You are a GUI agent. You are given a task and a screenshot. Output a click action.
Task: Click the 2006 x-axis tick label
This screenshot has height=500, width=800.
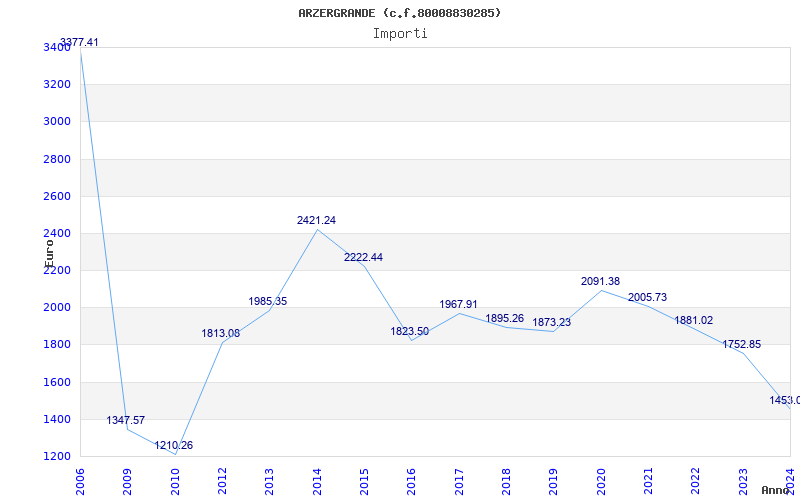[80, 481]
